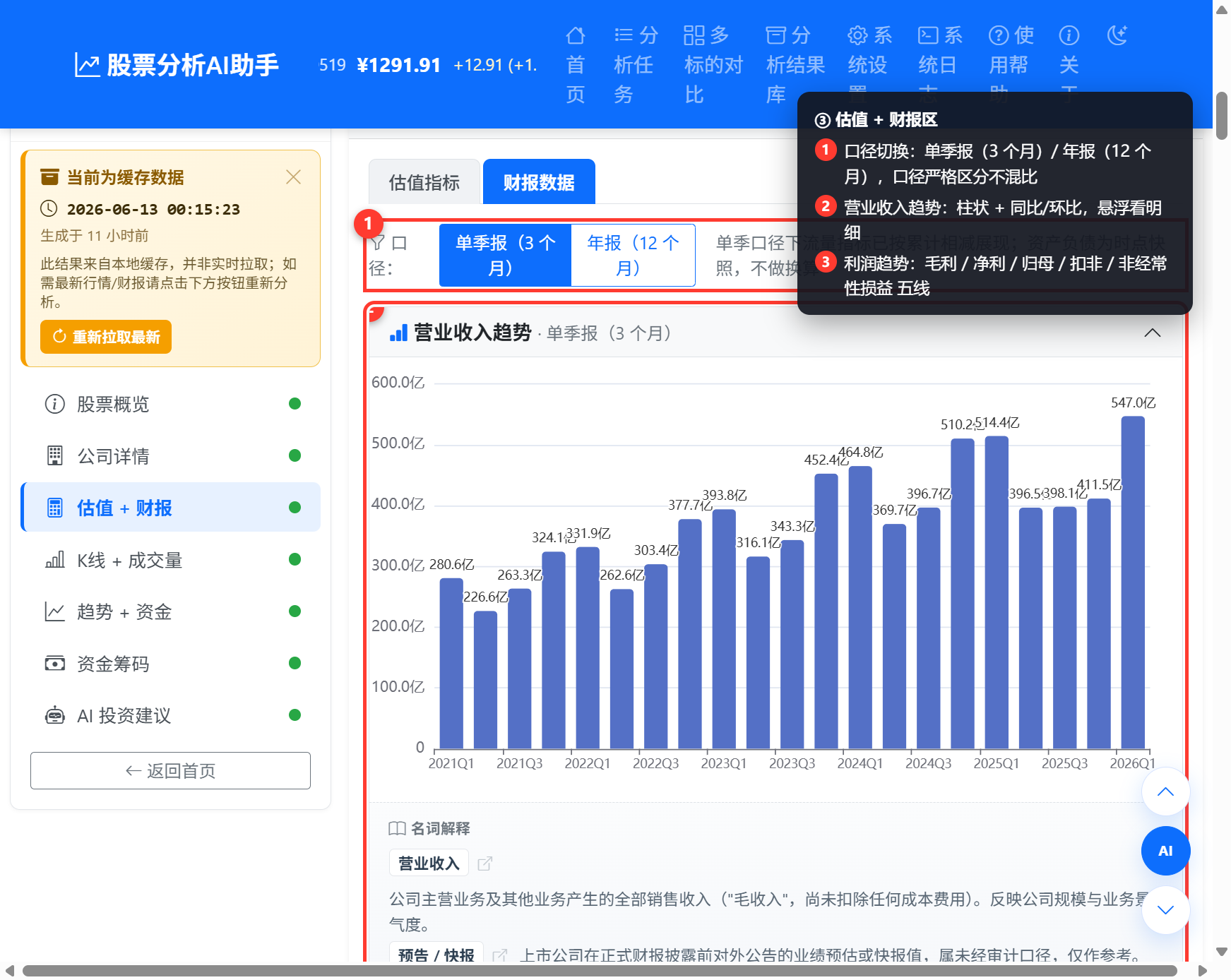Click the info icon next to 股票概览

[x=55, y=404]
